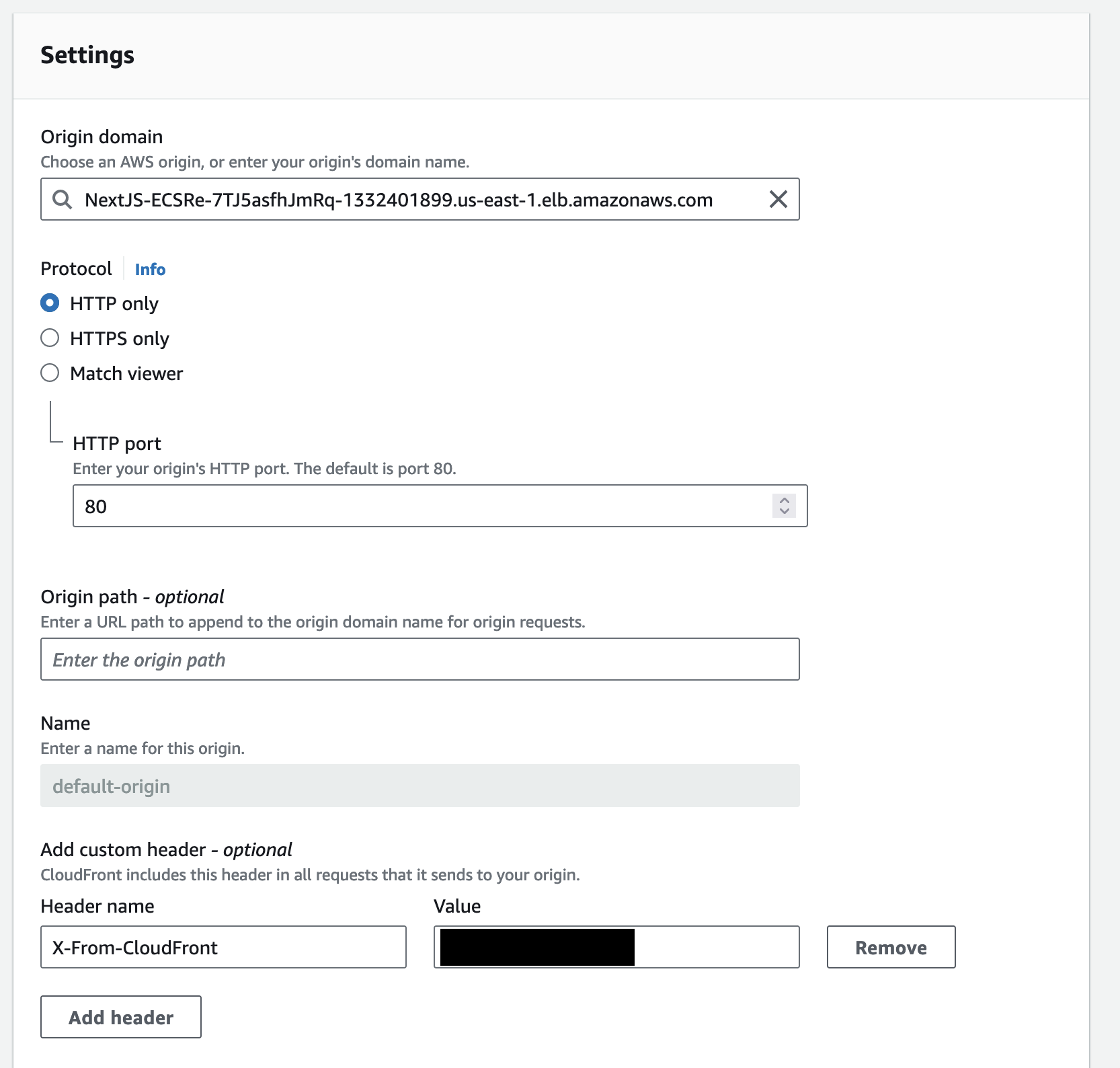Decrease HTTP port with the down stepper arrow
Screen dimensions: 1120x1068
pyautogui.click(x=784, y=511)
